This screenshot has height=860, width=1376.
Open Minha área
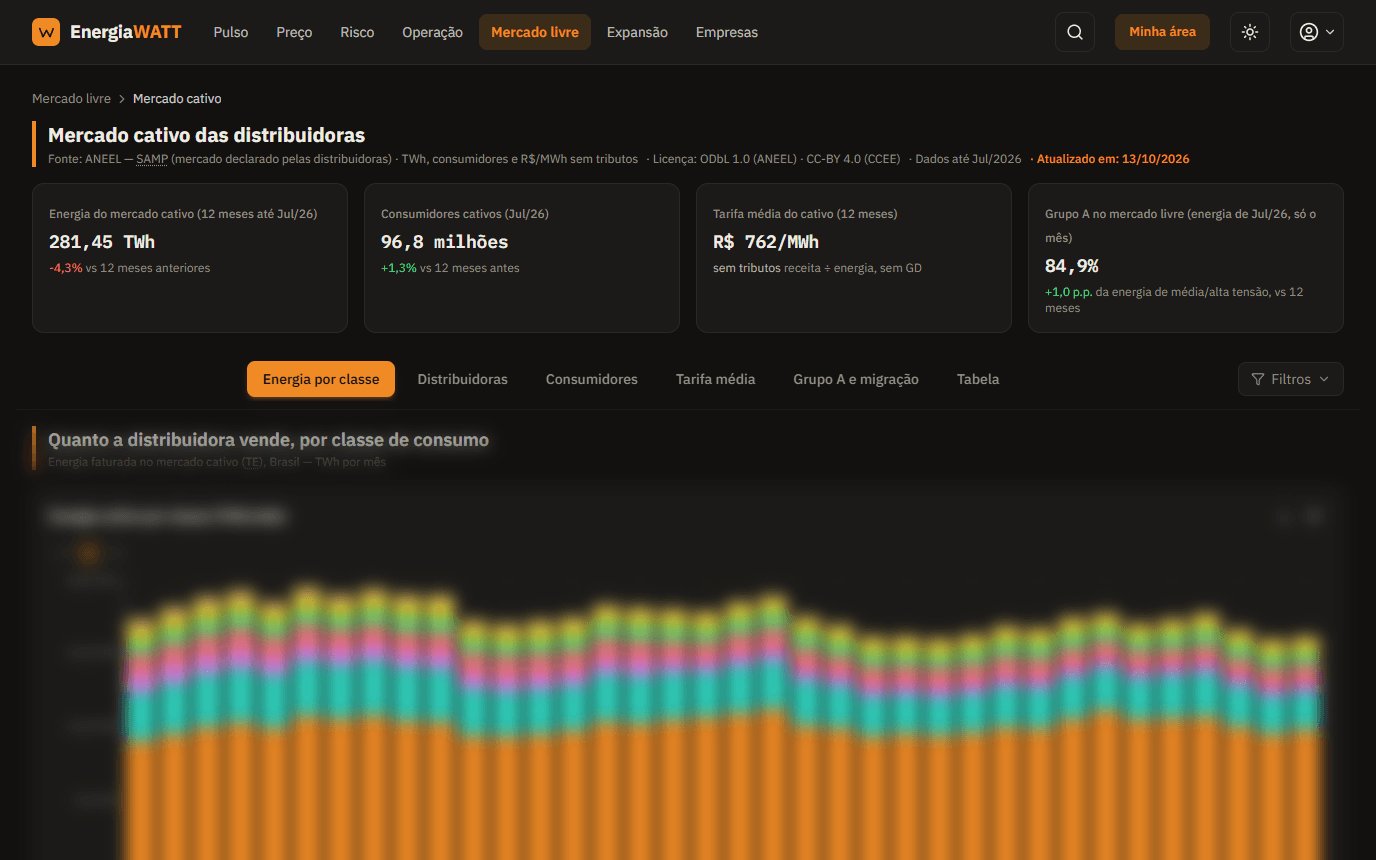coord(1162,32)
